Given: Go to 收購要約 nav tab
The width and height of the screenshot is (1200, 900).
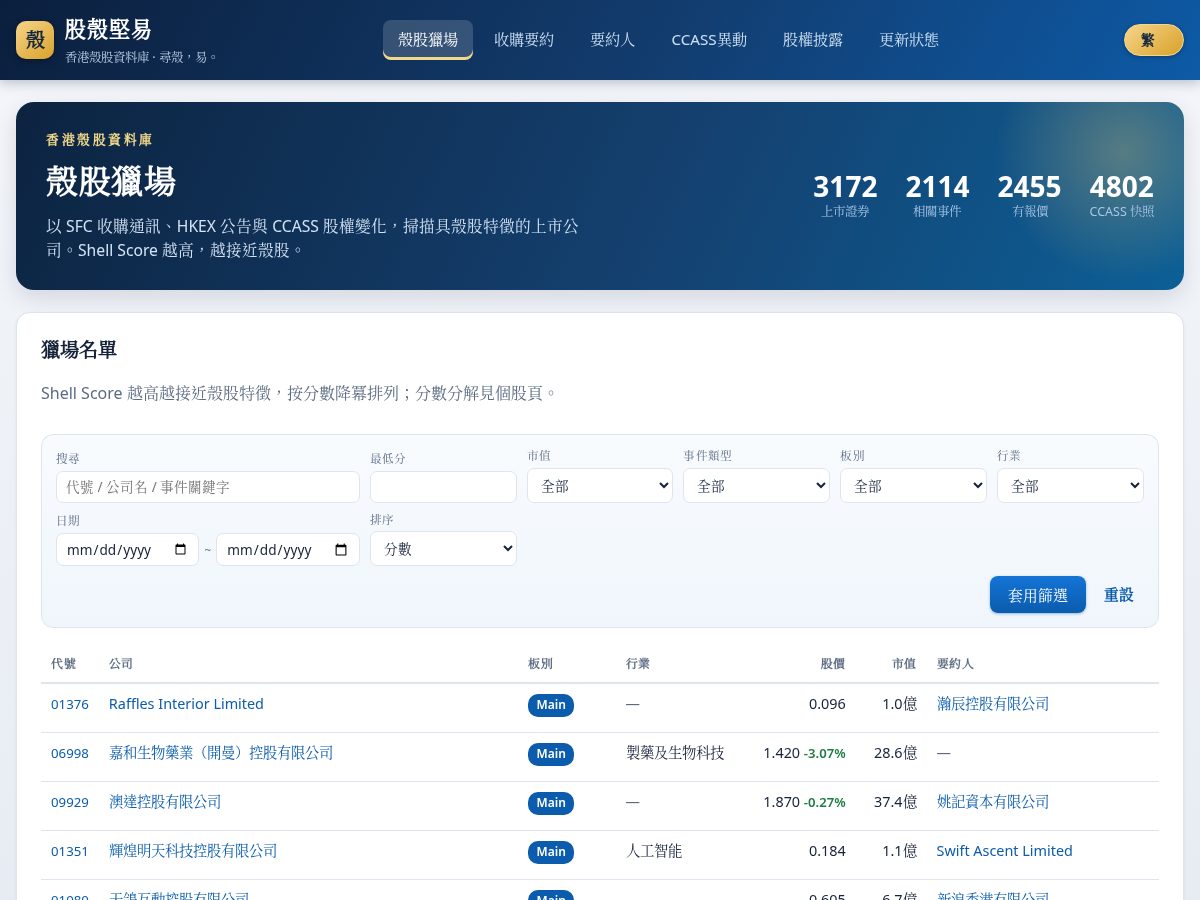Looking at the screenshot, I should click(x=524, y=40).
